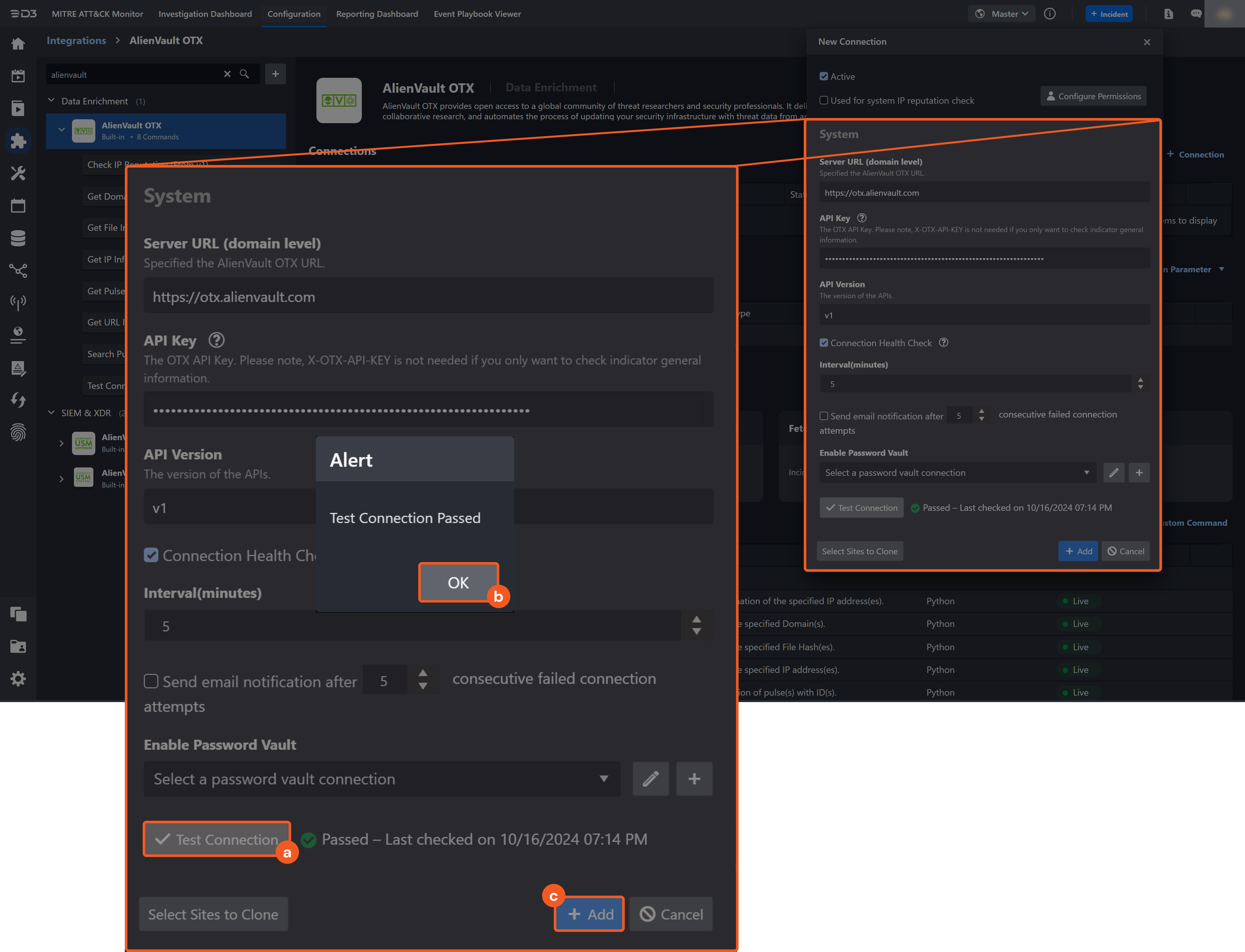The height and width of the screenshot is (952, 1245).
Task: Click the home icon in left sidebar
Action: (18, 44)
